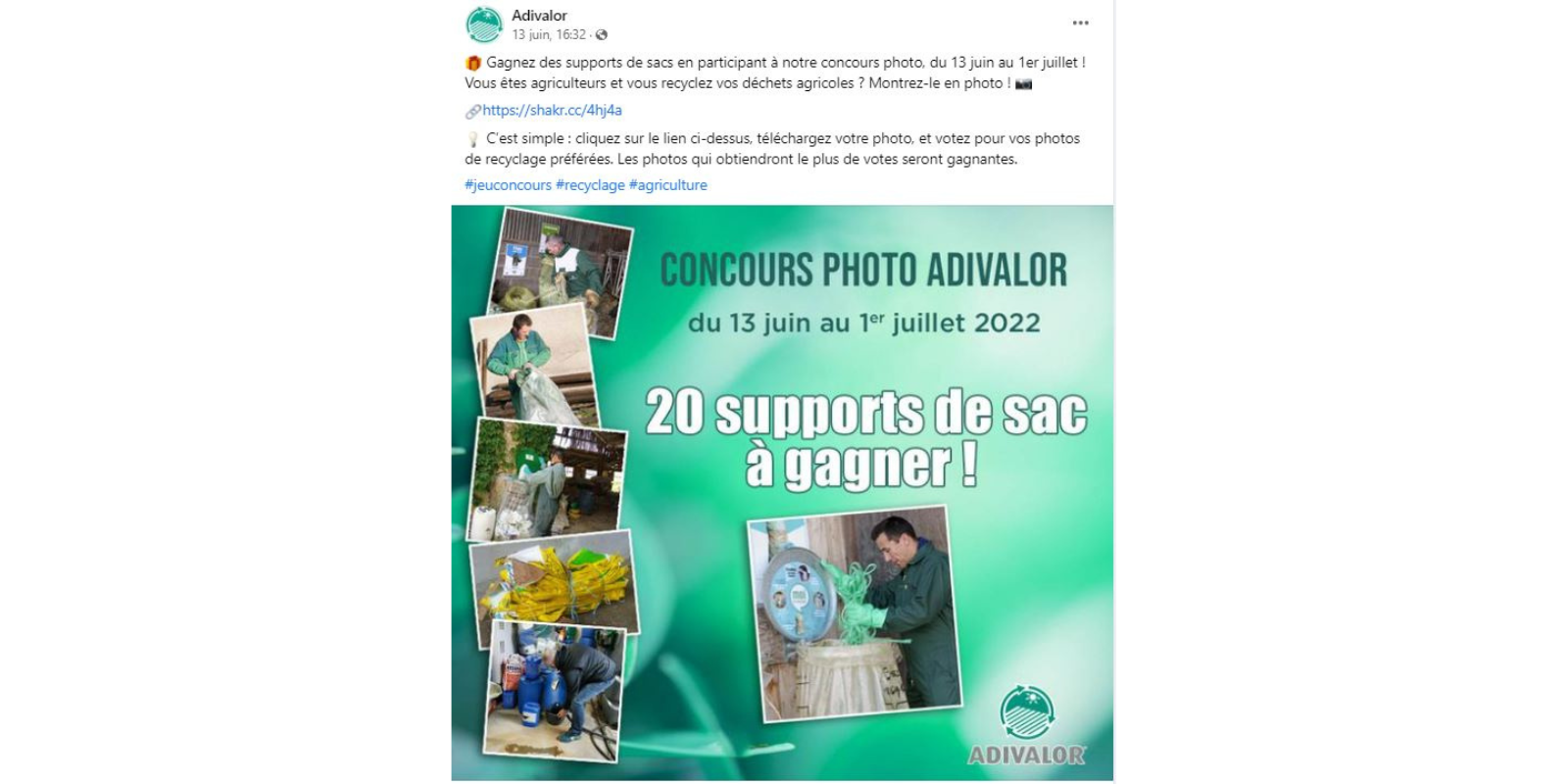Viewport: 1568px width, 784px height.
Task: Click the Adivalor profile picture avatar
Action: [484, 24]
